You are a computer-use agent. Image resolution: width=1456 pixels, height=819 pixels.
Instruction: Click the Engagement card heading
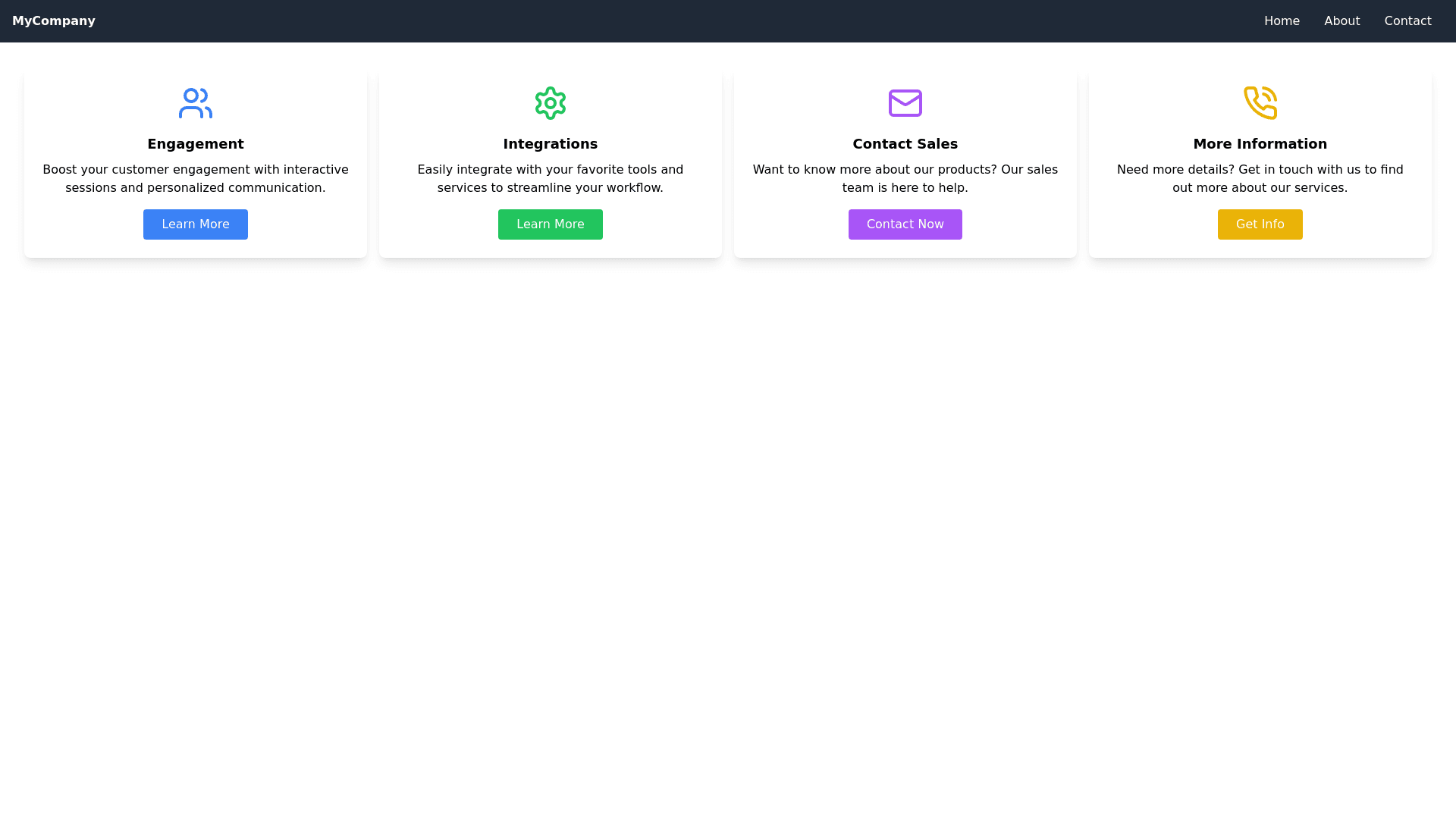point(196,144)
